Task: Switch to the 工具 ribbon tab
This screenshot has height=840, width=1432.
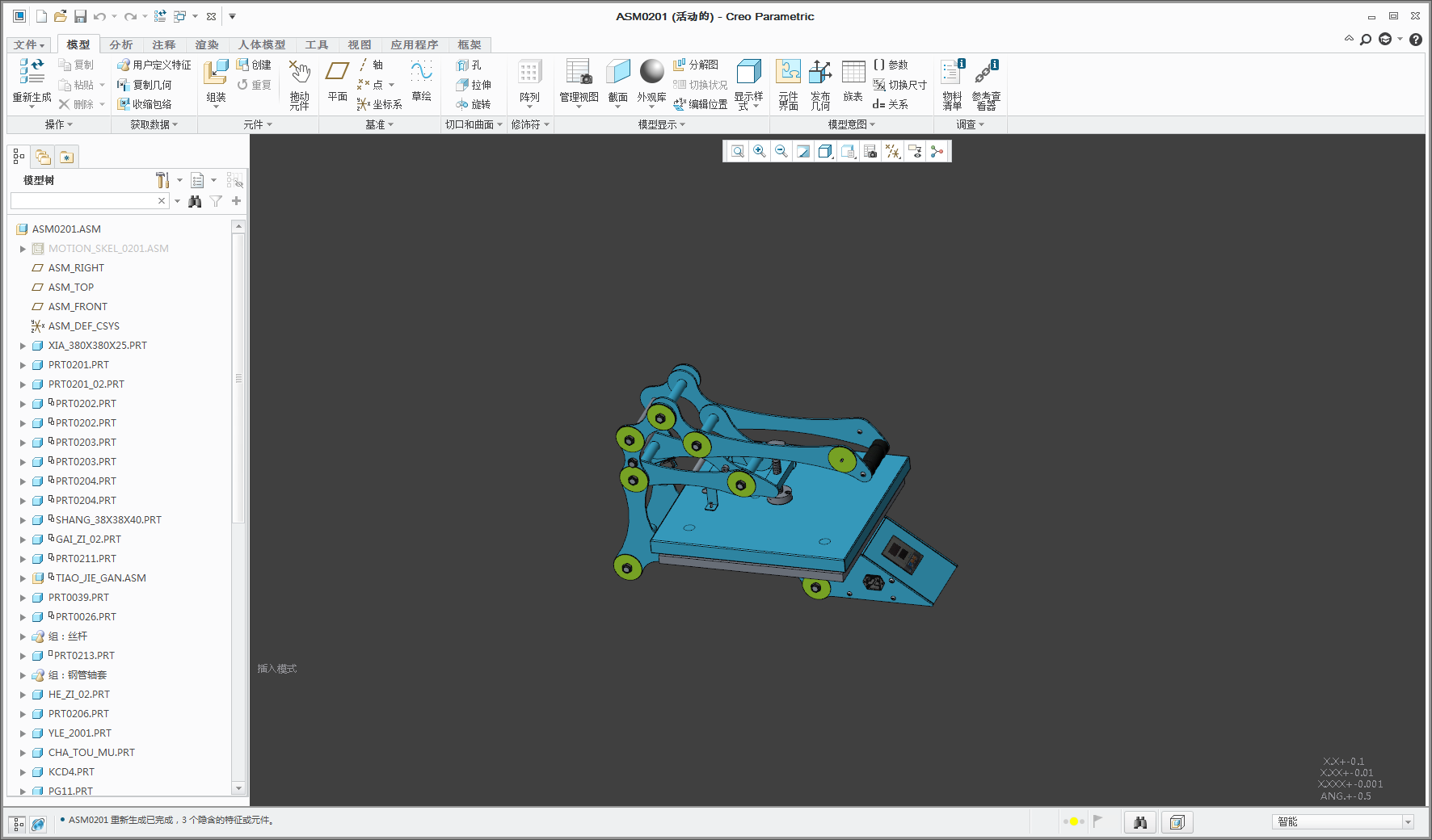Action: [x=317, y=45]
